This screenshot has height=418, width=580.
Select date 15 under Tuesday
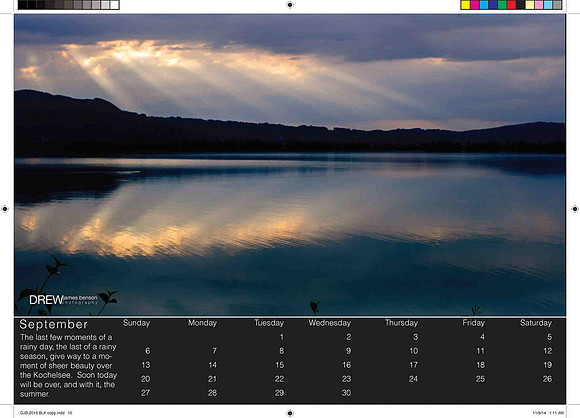pyautogui.click(x=280, y=365)
